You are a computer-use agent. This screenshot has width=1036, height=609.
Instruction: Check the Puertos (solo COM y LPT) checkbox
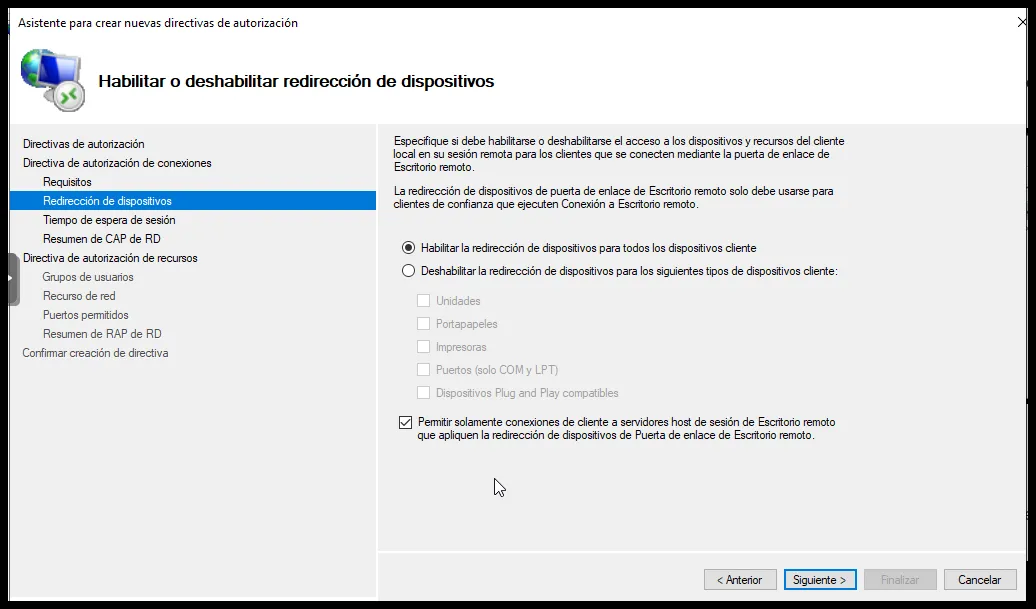pyautogui.click(x=424, y=370)
